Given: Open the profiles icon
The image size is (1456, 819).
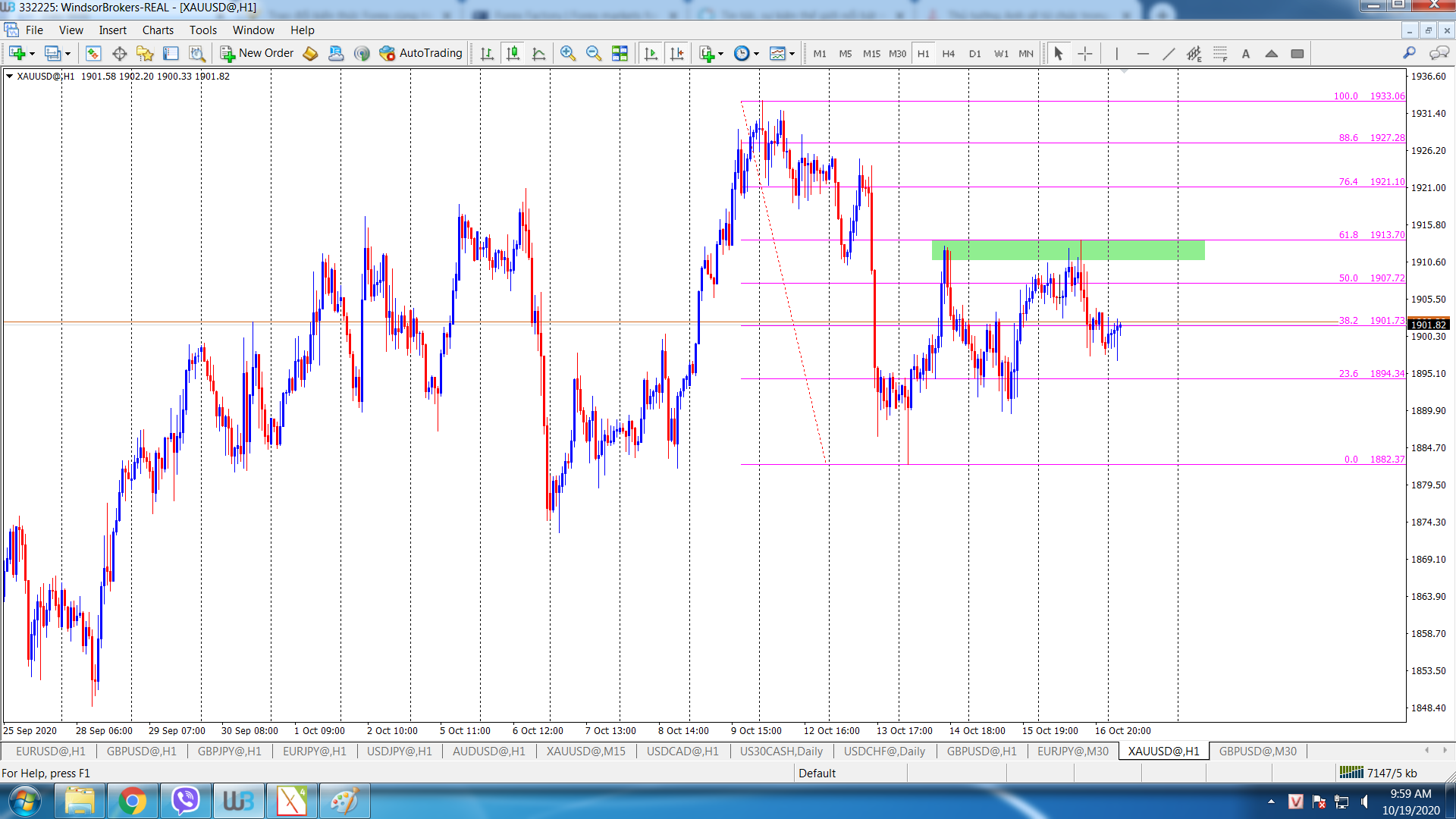Looking at the screenshot, I should click(52, 53).
